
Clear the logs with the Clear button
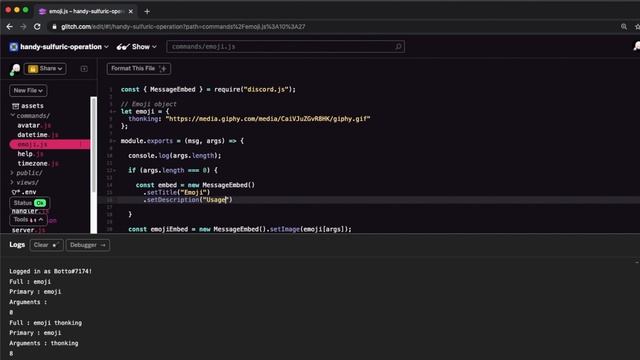[x=46, y=245]
